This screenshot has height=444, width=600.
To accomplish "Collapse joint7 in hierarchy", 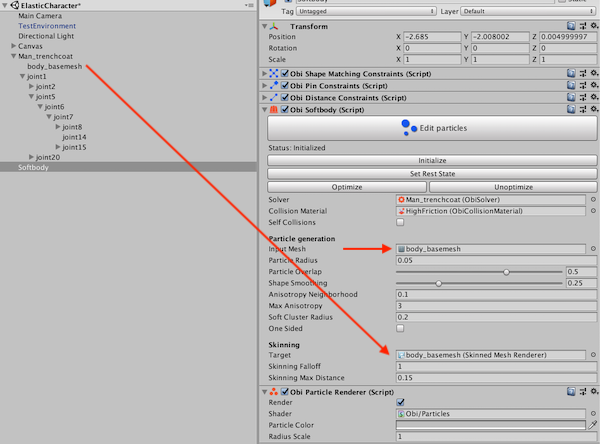I will click(x=49, y=117).
